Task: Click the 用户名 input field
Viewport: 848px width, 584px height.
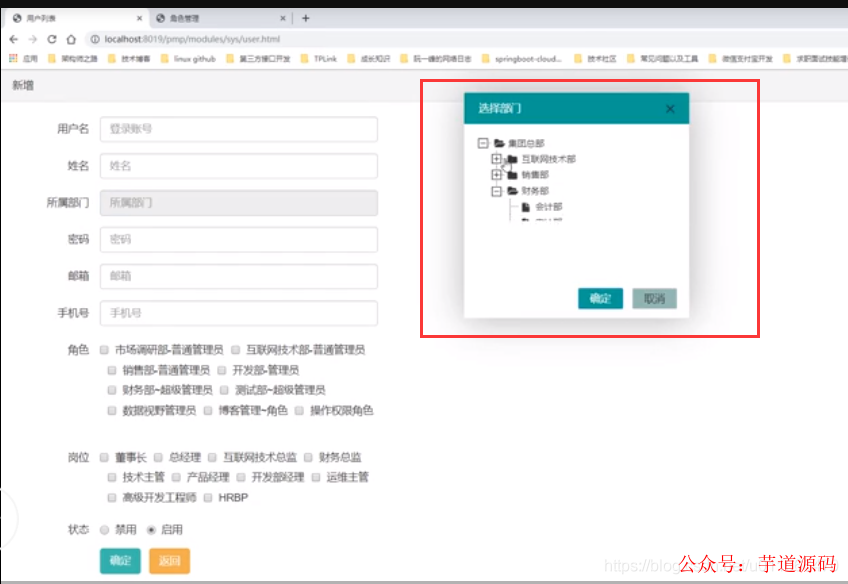Action: (237, 129)
